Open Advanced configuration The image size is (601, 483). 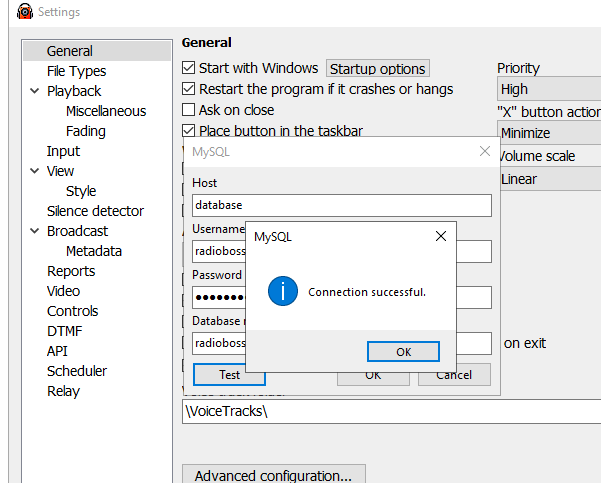tap(273, 475)
